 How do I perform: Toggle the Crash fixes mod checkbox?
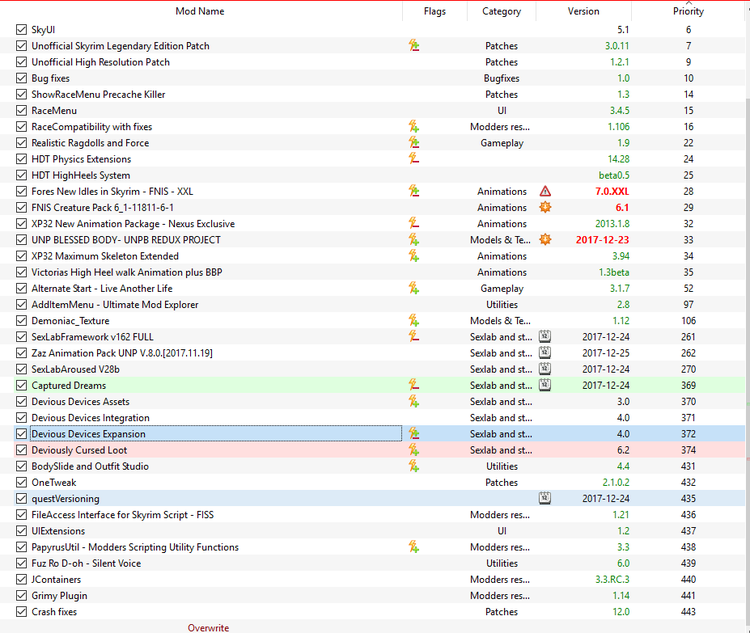click(x=21, y=611)
